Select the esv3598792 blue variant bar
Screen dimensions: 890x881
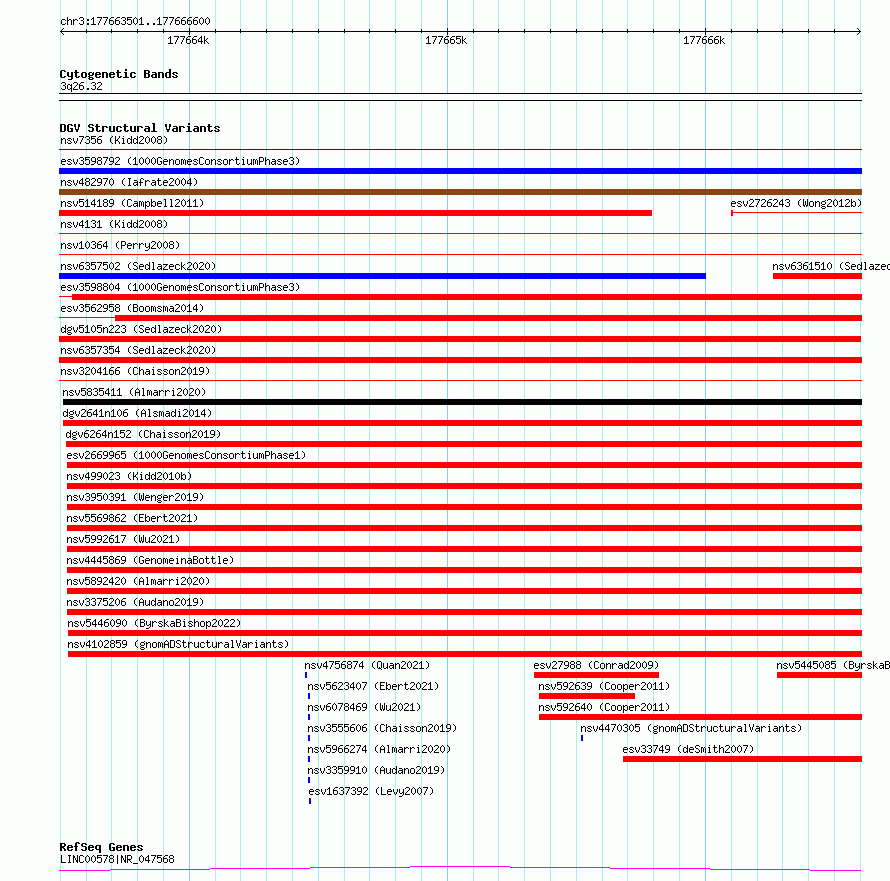tap(460, 171)
